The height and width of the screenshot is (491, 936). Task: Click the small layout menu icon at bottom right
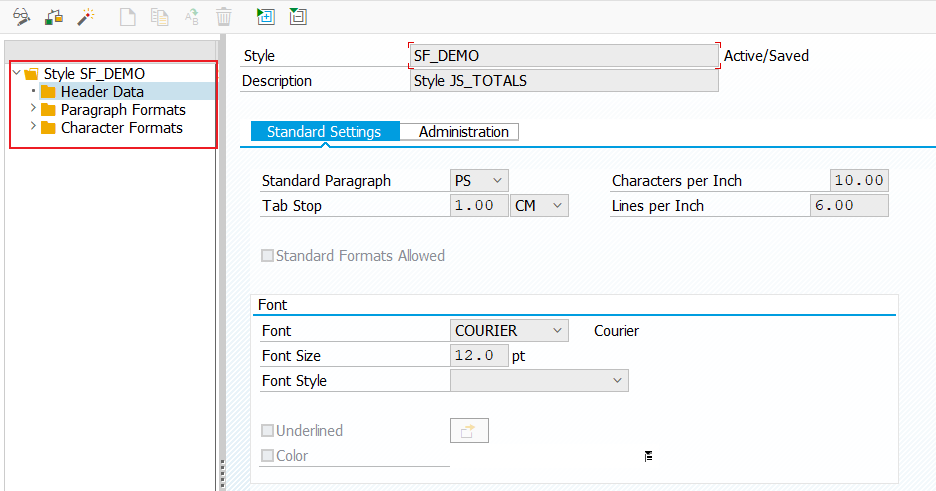[x=648, y=456]
